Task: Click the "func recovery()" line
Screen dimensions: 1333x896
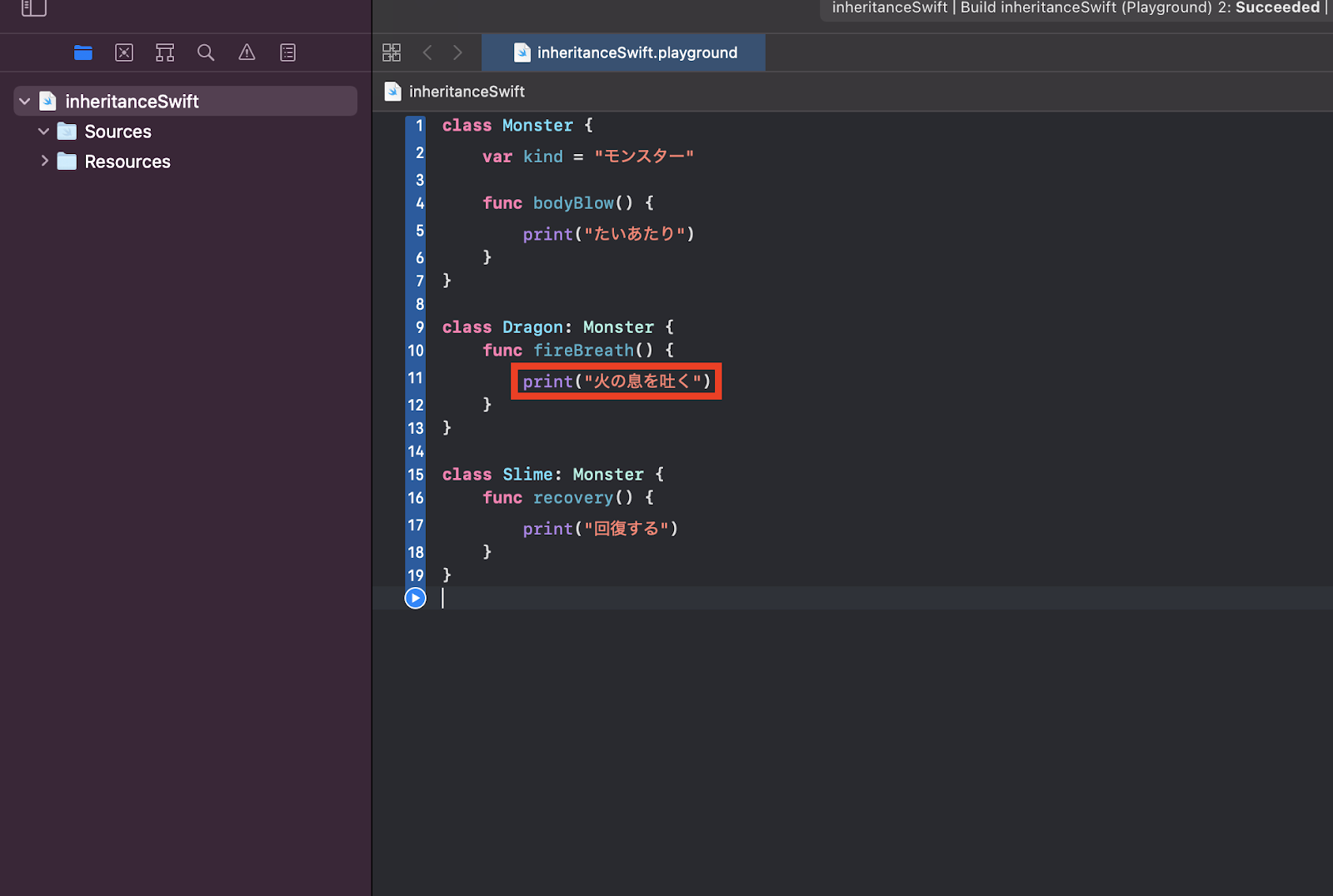Action: (x=568, y=498)
